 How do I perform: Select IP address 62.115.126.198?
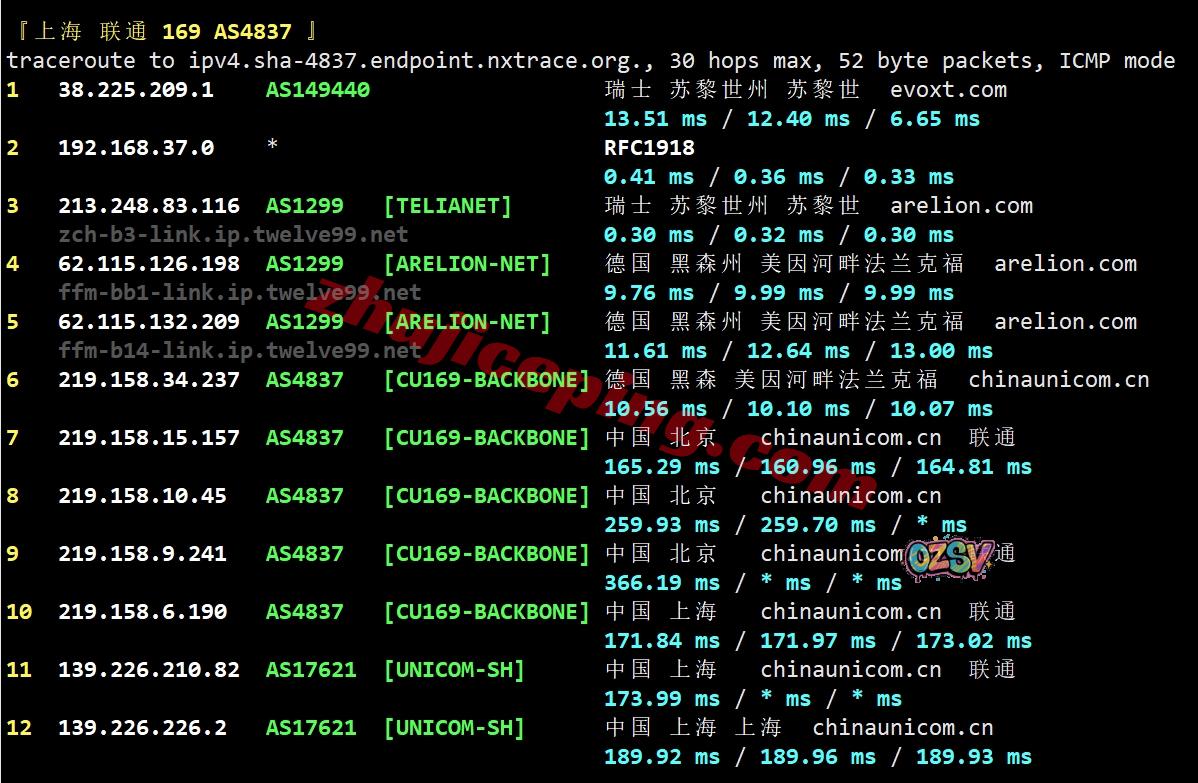tap(148, 264)
